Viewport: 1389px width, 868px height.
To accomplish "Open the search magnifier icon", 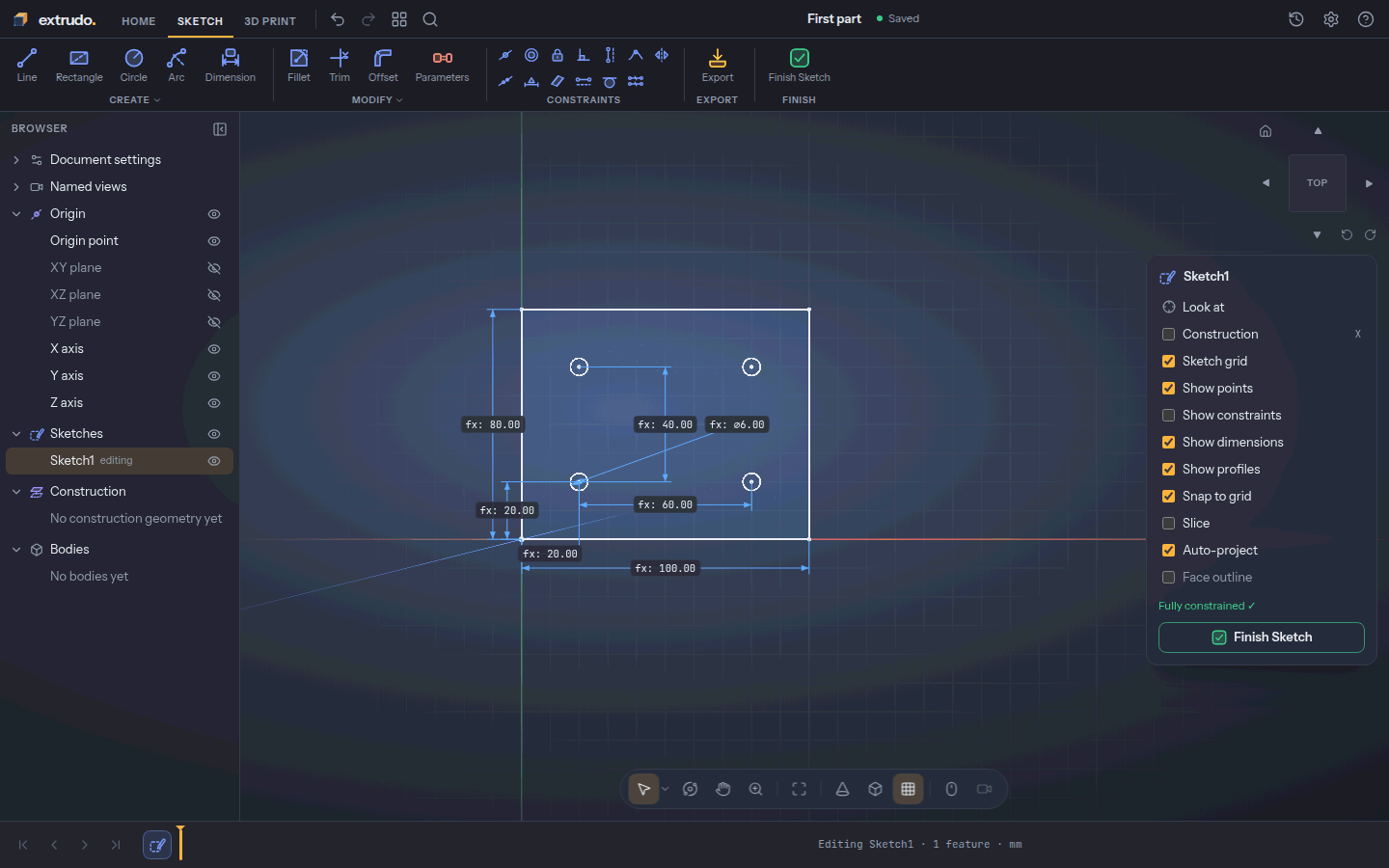I will point(430,19).
